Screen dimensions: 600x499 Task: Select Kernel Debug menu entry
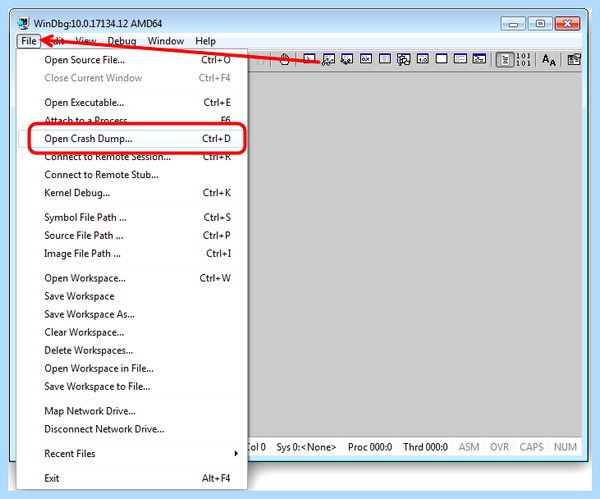[132, 192]
